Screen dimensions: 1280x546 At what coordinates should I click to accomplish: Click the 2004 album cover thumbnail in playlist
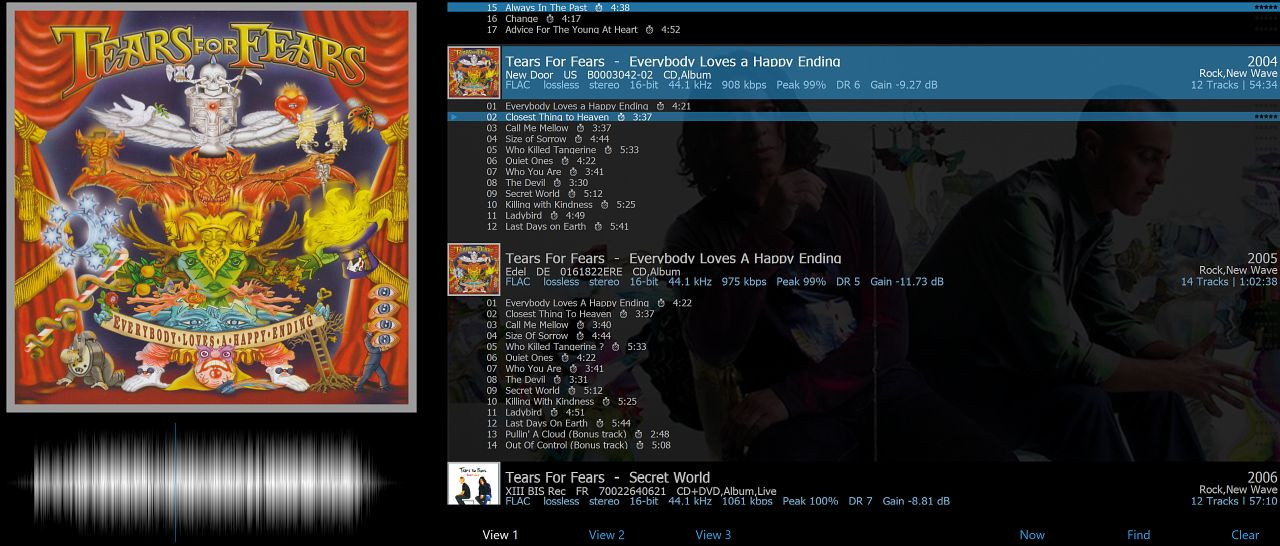473,72
